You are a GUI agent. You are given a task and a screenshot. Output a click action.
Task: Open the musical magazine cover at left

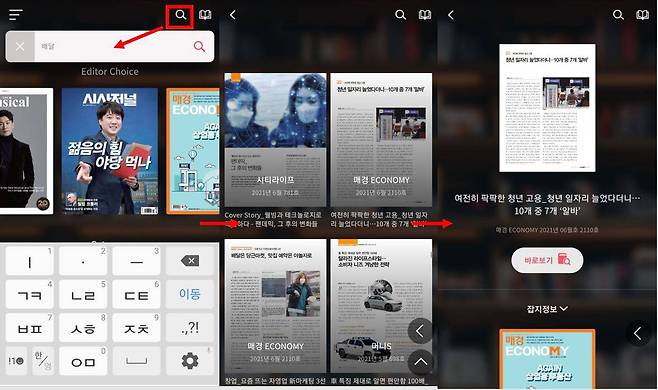pyautogui.click(x=26, y=151)
